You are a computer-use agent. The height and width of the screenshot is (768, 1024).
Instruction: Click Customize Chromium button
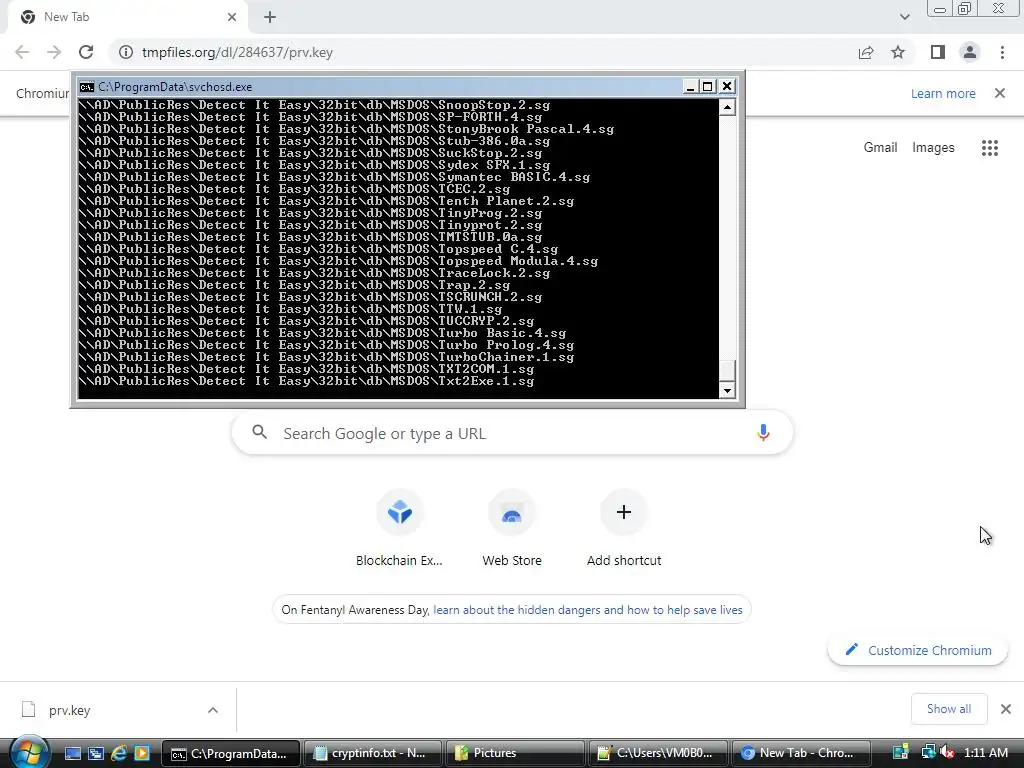(918, 650)
